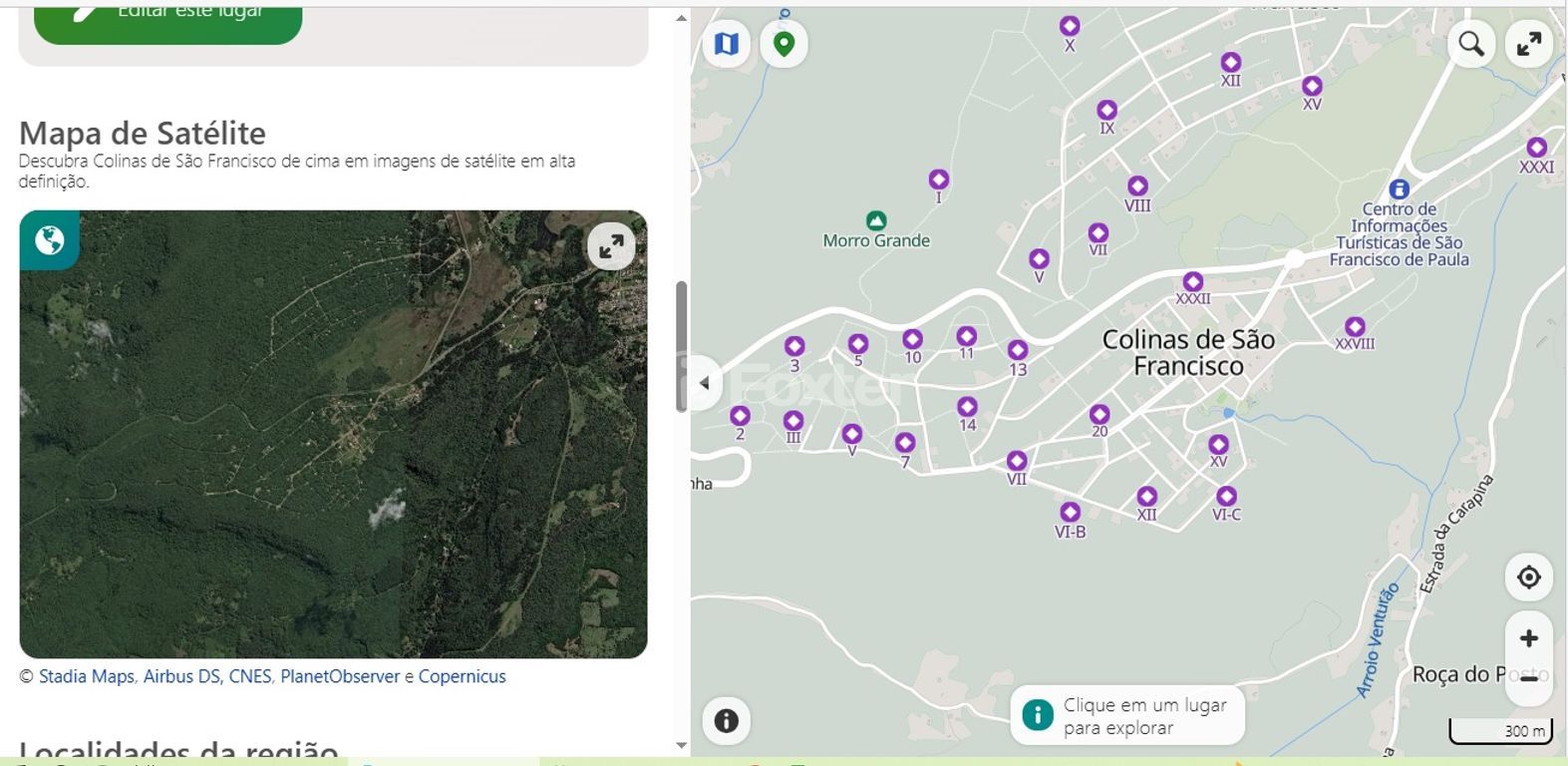The height and width of the screenshot is (766, 1568).
Task: Click the satellite map thumbnail image
Action: tap(333, 449)
